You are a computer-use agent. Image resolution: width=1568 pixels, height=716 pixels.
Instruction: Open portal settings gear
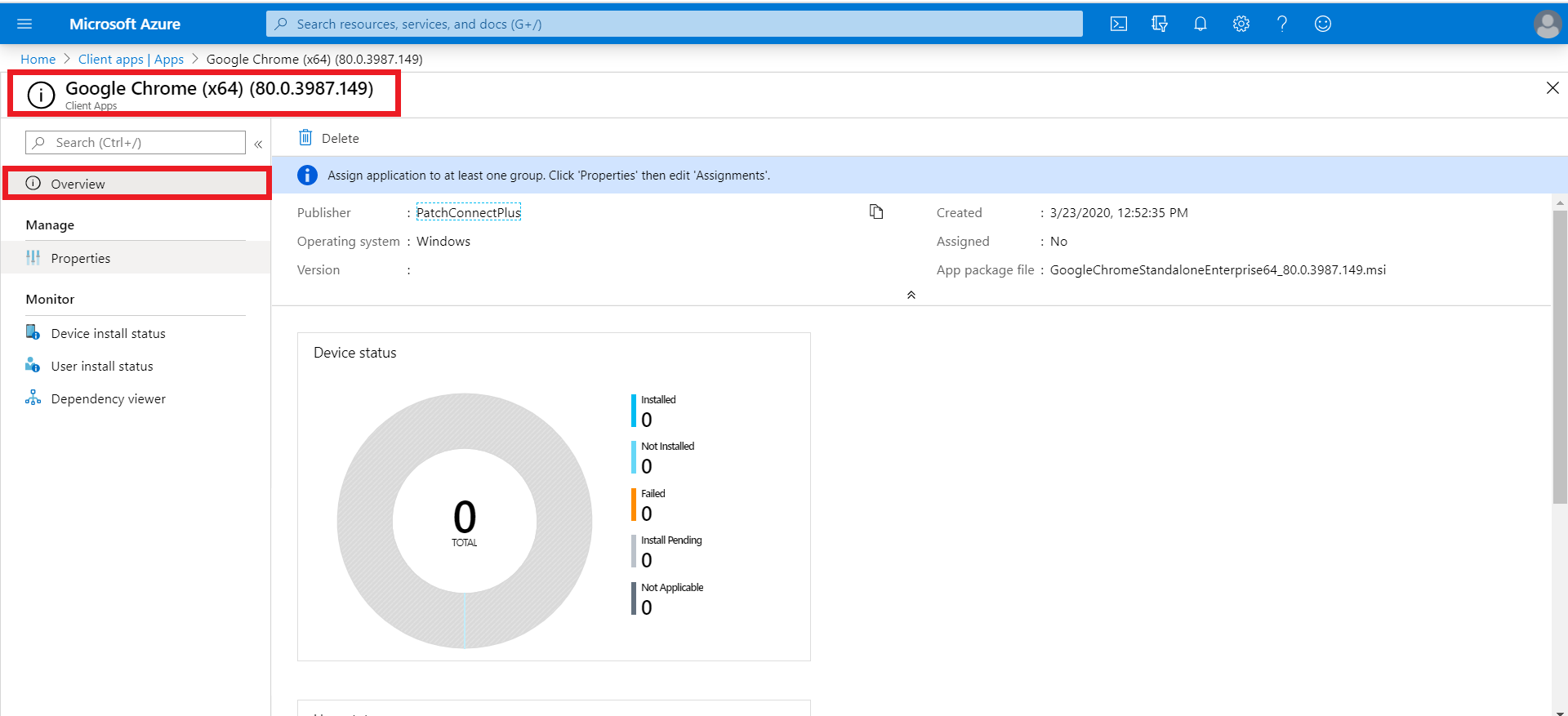(1241, 24)
